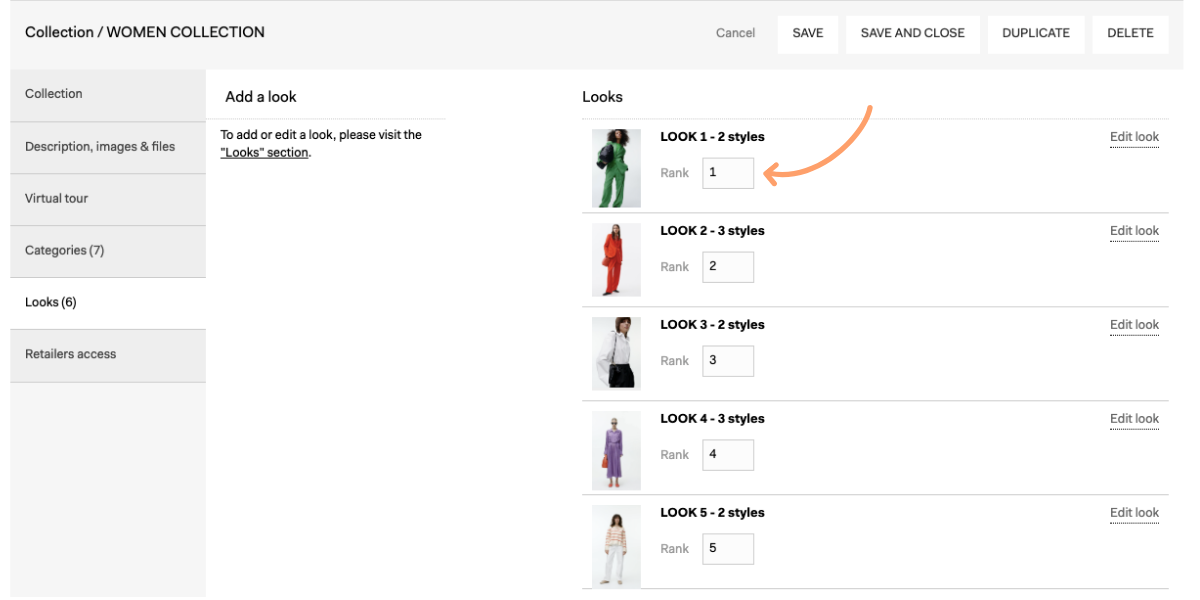
Task: Focus the Rank field for LOOK 5
Action: (x=728, y=549)
